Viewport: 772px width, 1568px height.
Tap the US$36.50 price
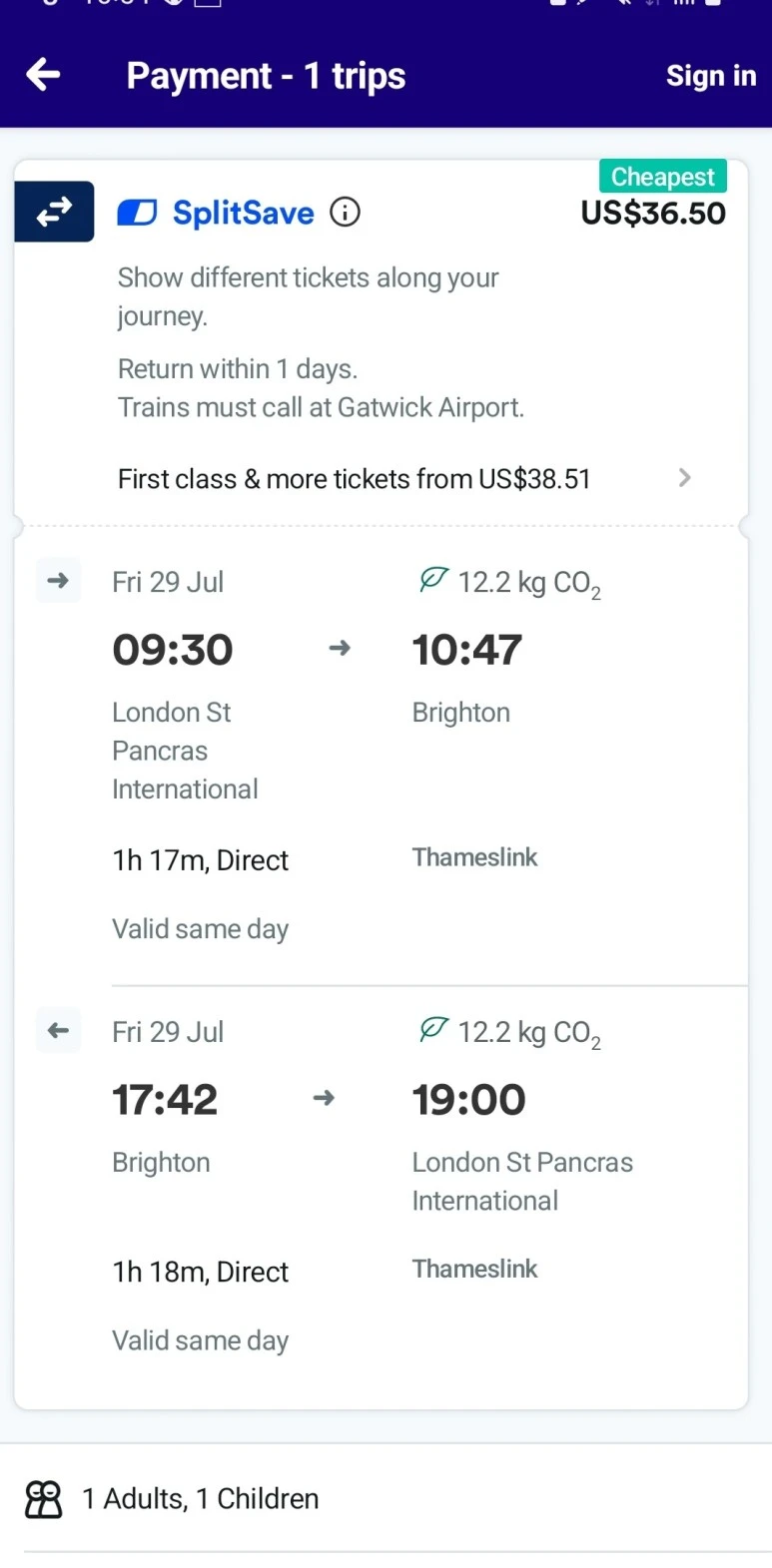pyautogui.click(x=653, y=213)
